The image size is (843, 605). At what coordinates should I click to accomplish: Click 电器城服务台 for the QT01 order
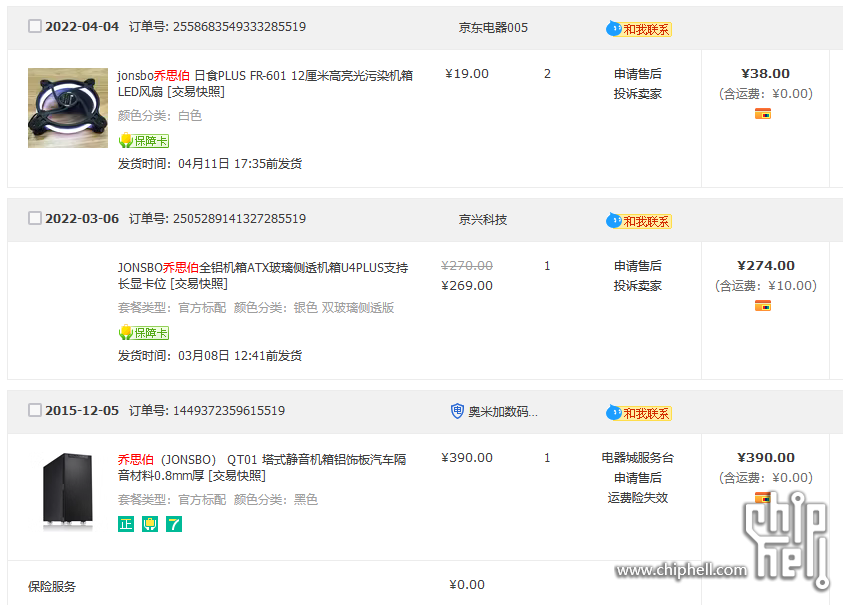pyautogui.click(x=638, y=458)
